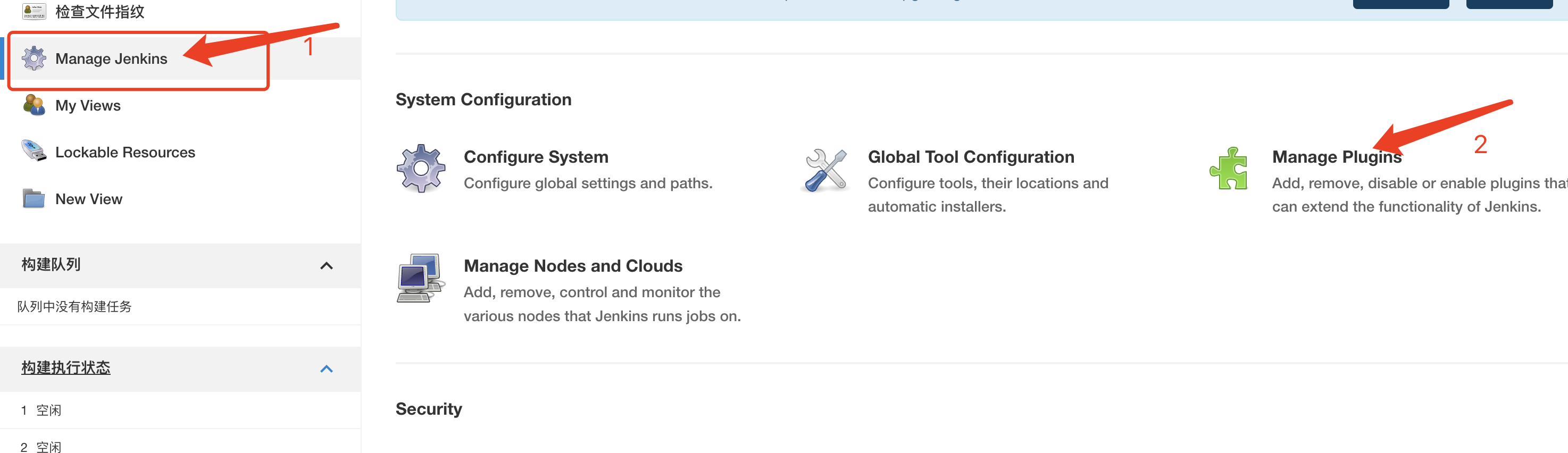Open the New View link
This screenshot has height=453, width=1568.
pyautogui.click(x=89, y=199)
